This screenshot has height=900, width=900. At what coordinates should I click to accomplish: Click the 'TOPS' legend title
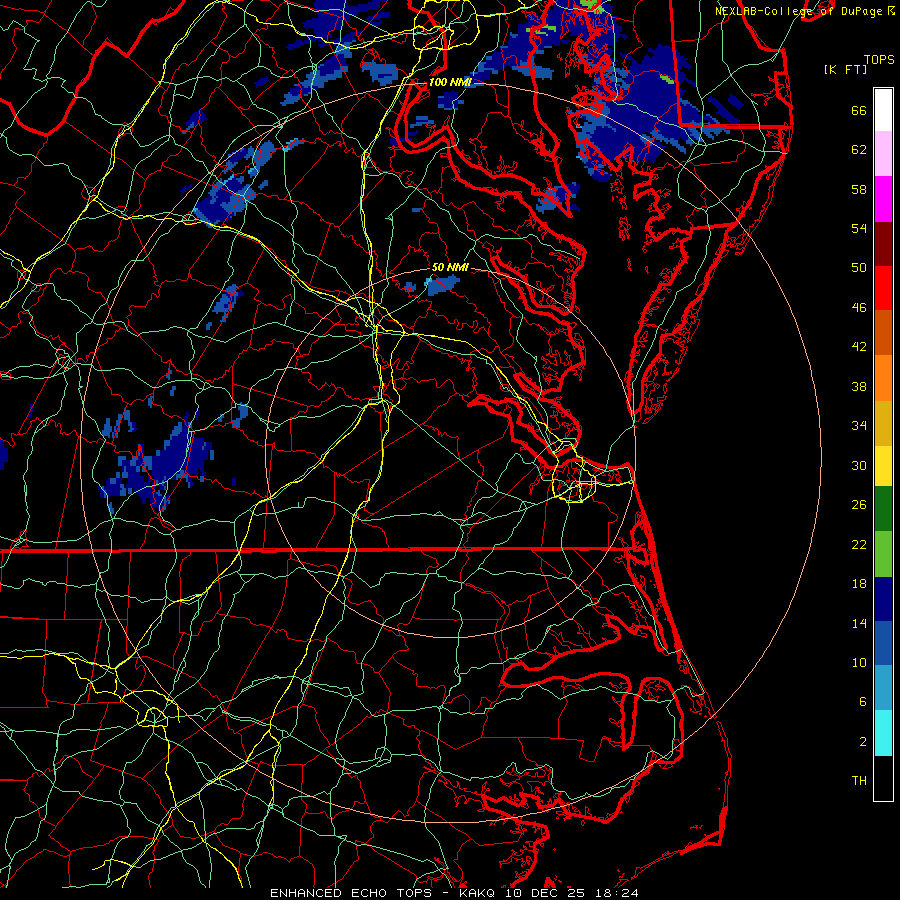click(879, 60)
